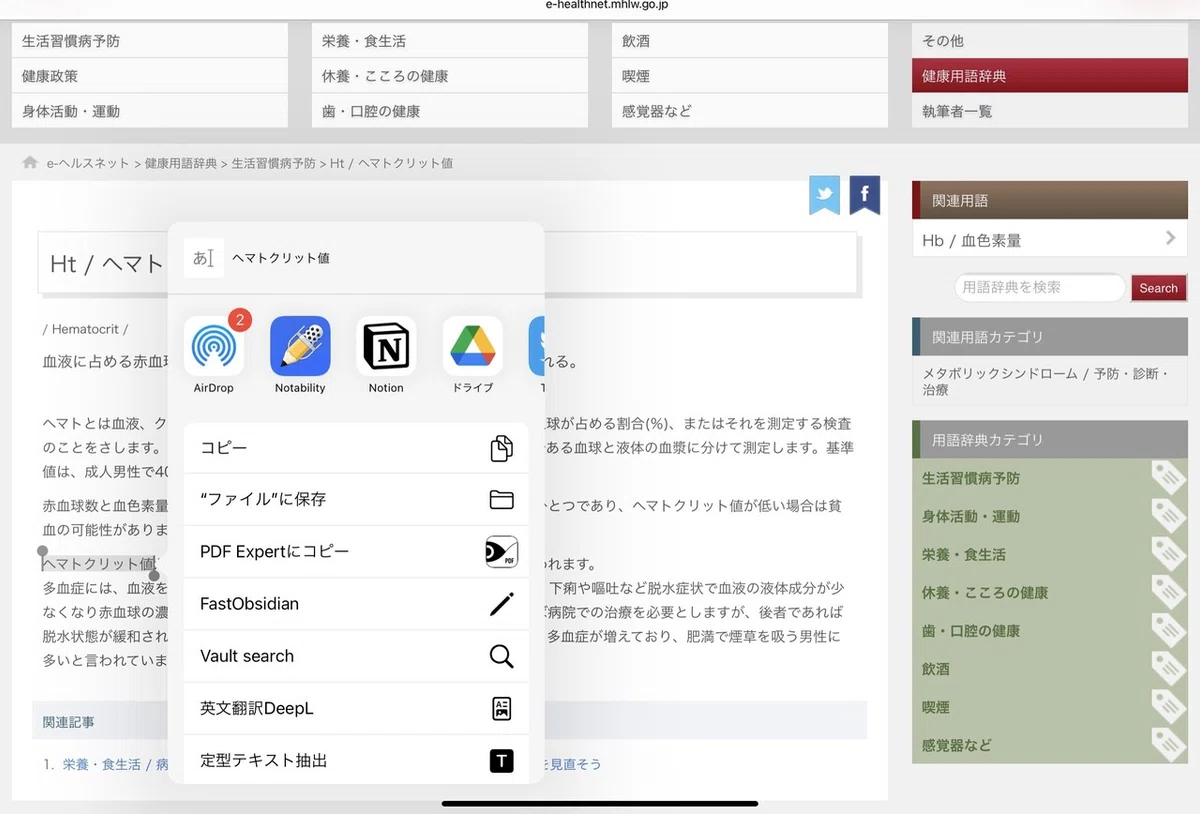Click e-ヘルスネット breadcrumb link

(88, 163)
